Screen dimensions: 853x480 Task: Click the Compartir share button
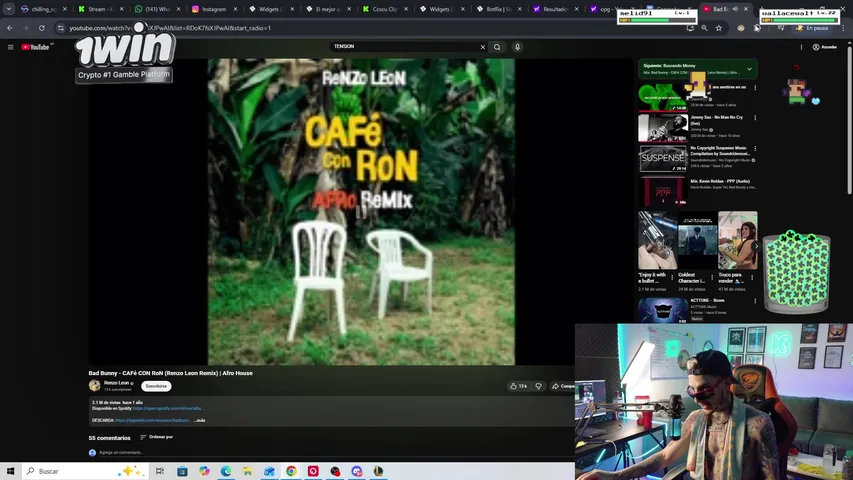pyautogui.click(x=563, y=386)
